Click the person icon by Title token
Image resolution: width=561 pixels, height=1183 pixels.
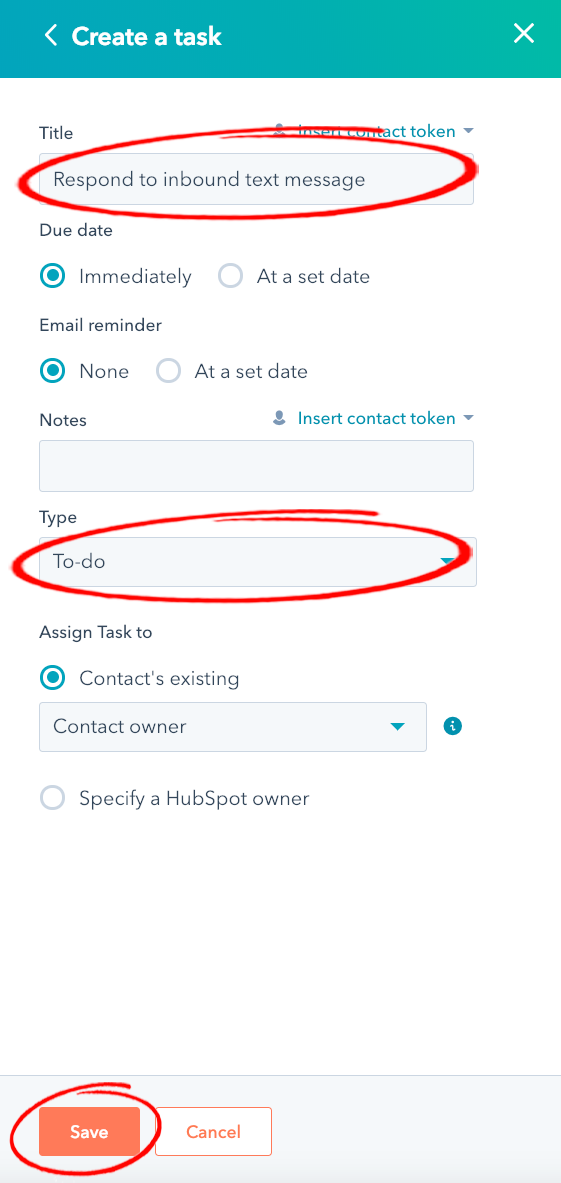tap(280, 131)
